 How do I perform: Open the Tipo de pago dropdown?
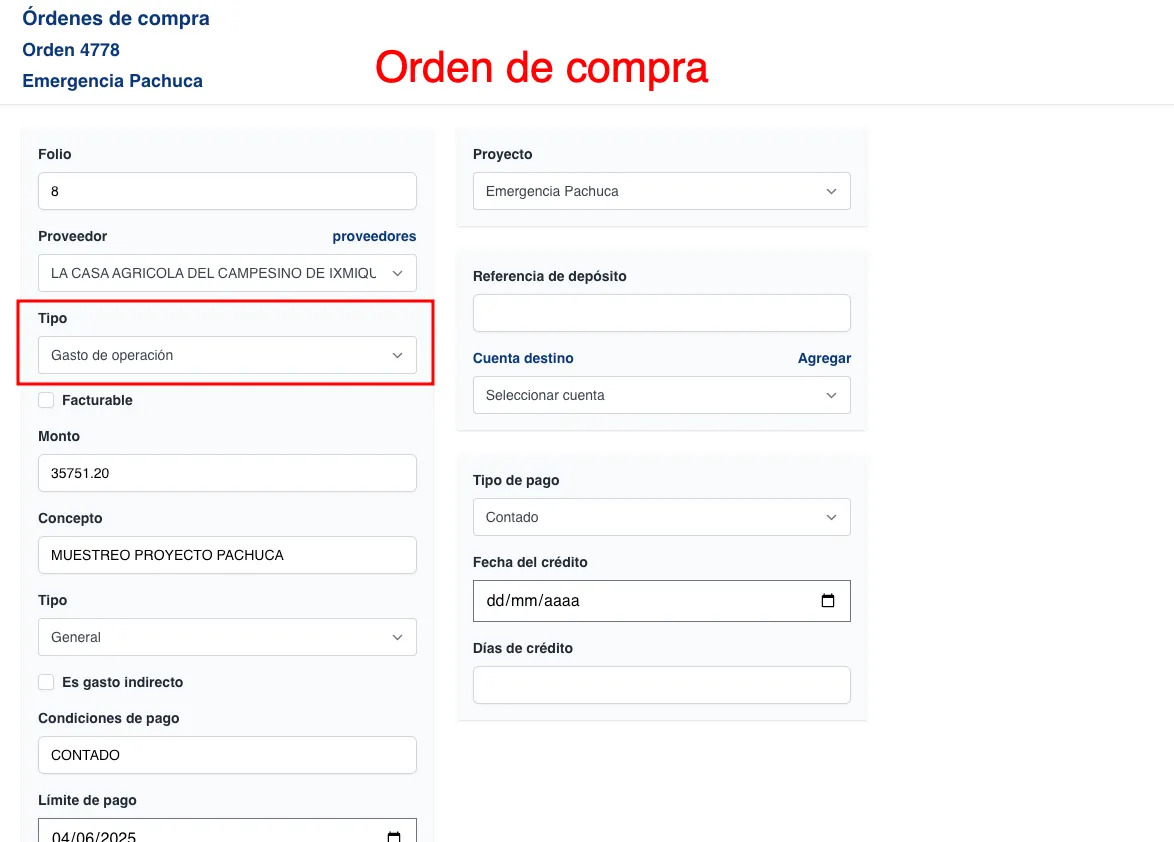pos(661,517)
